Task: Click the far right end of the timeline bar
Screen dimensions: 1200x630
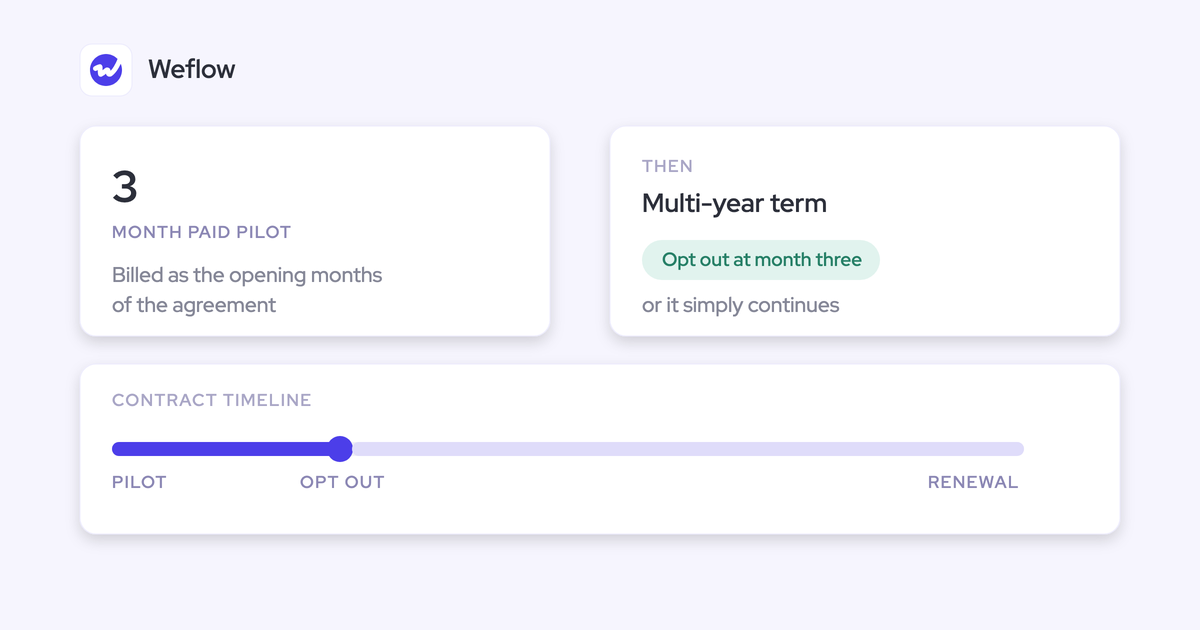Action: click(x=1018, y=449)
